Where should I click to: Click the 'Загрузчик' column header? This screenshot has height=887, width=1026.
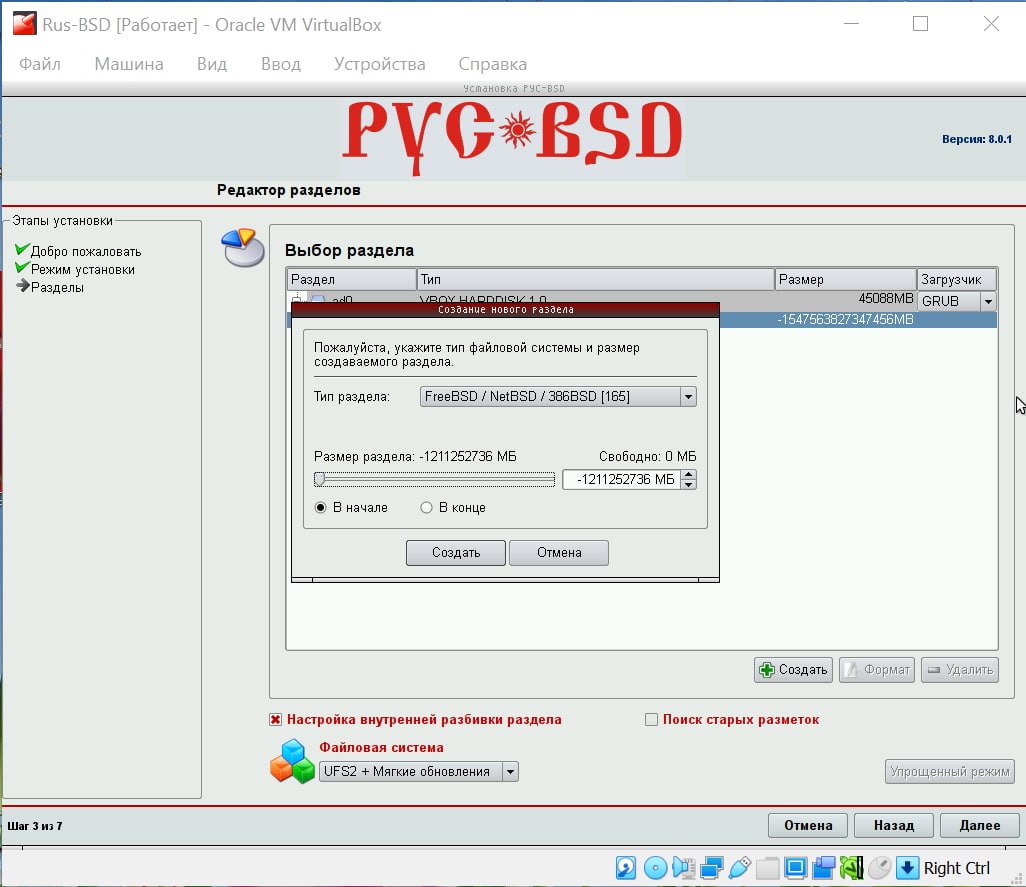click(957, 279)
